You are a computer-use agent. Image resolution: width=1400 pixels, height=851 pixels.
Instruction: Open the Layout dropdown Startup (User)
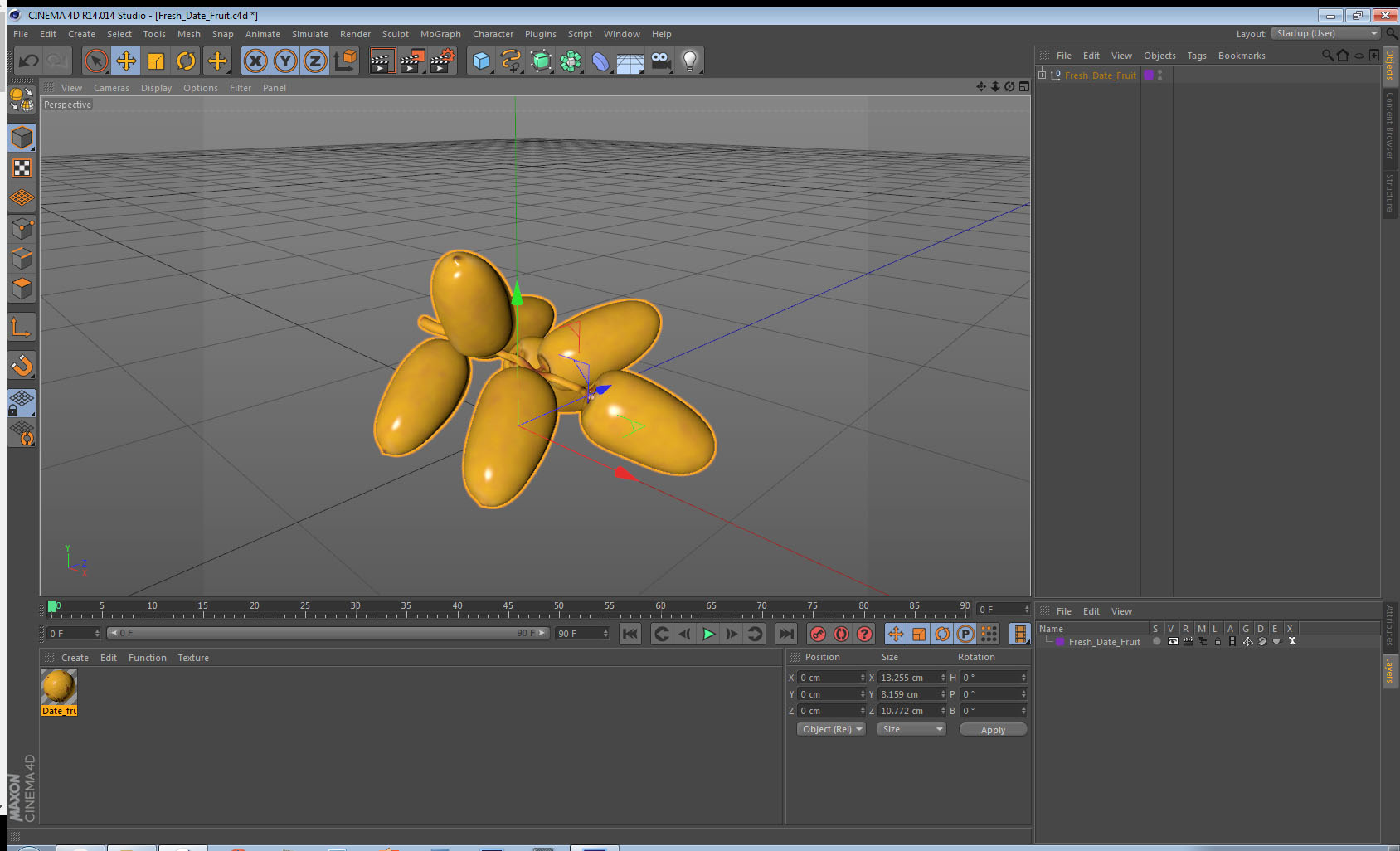(1325, 33)
